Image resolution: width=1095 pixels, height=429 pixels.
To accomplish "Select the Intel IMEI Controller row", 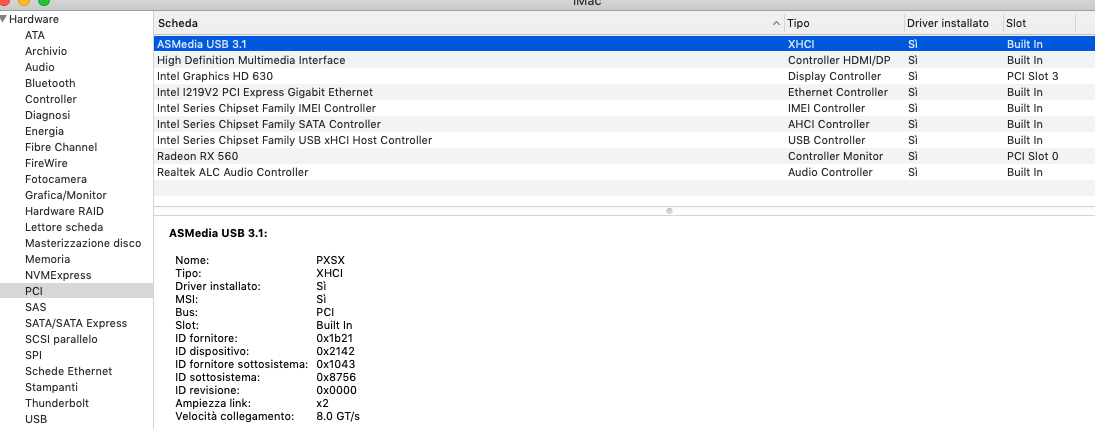I will click(624, 108).
